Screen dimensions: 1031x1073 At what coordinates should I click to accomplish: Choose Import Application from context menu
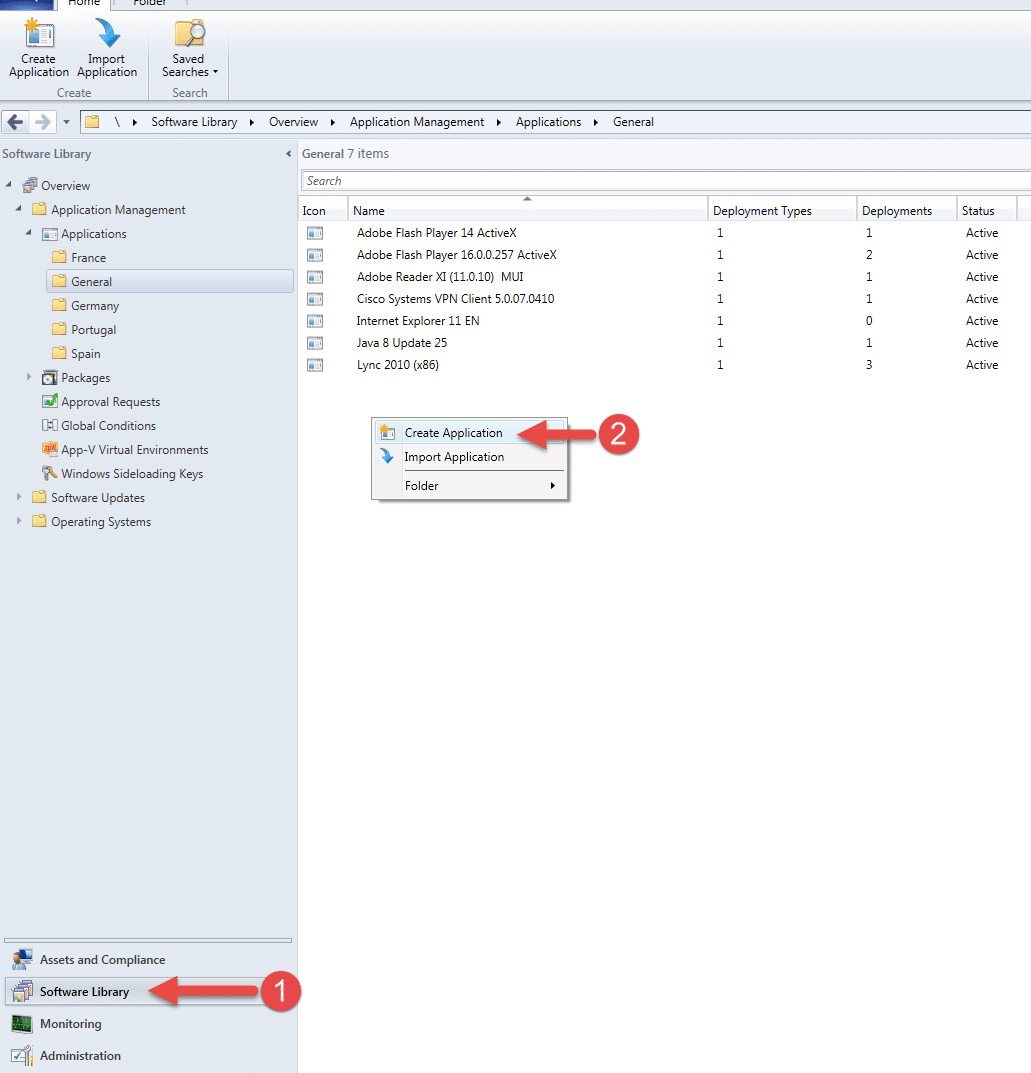tap(453, 457)
